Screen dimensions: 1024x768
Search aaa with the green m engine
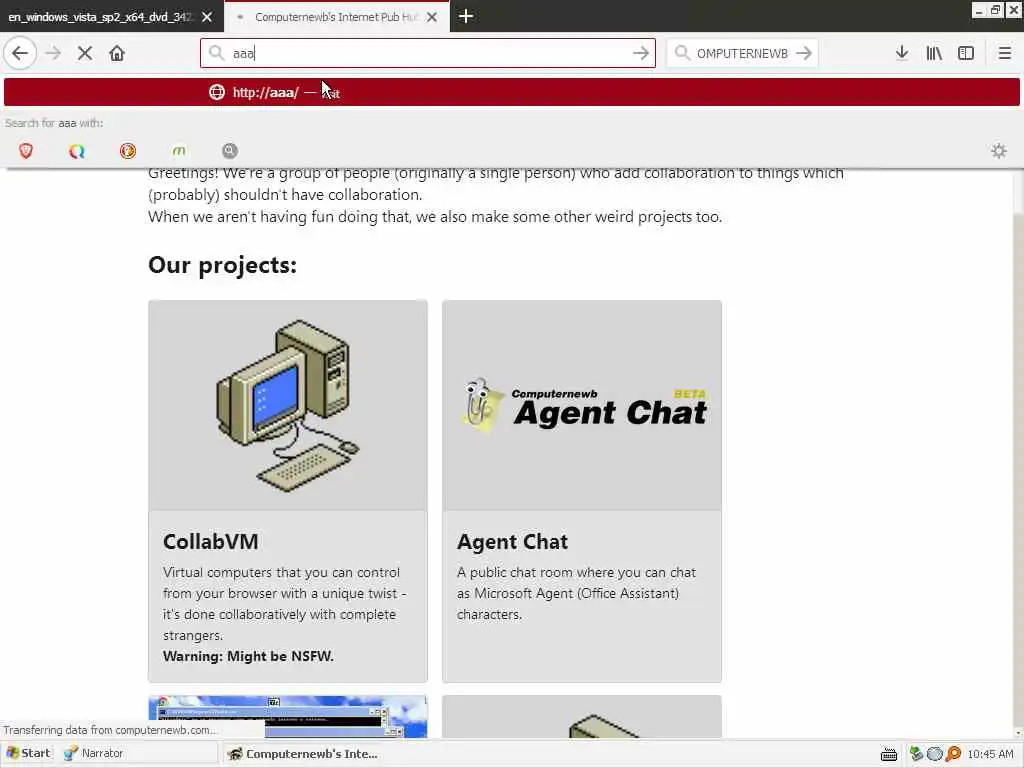point(179,151)
